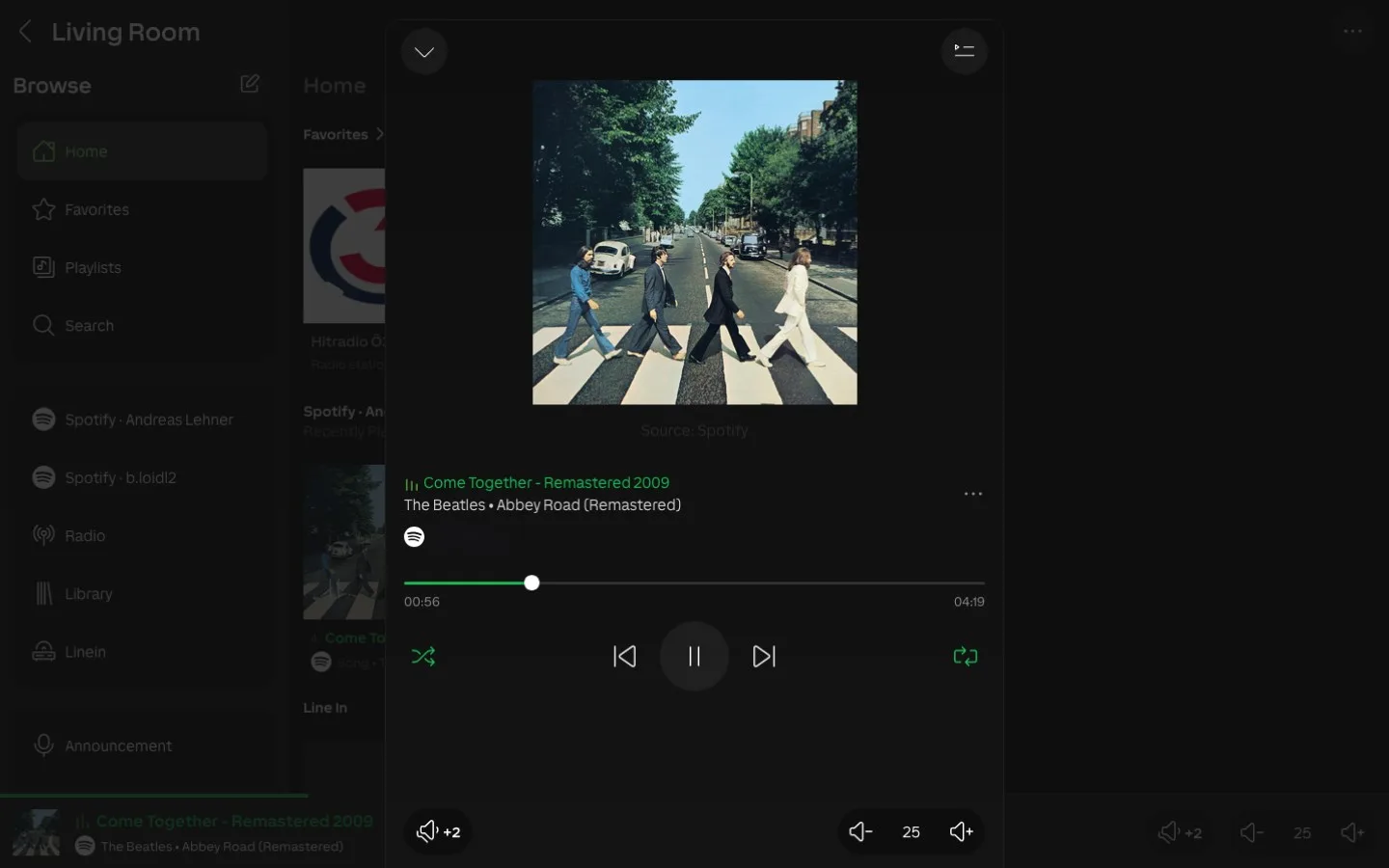The image size is (1389, 868).
Task: Click the total duration 04:19
Action: [x=969, y=602]
